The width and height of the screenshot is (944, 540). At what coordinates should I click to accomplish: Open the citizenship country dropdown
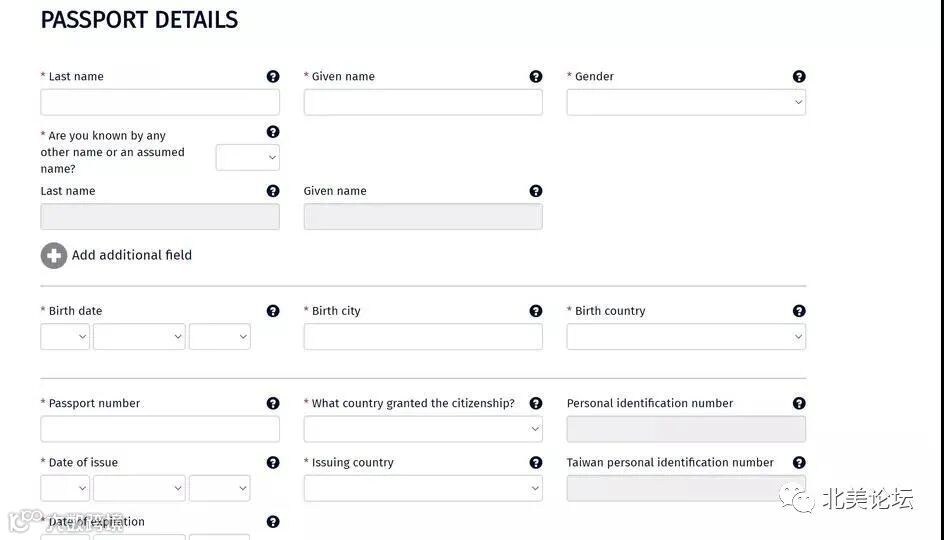423,429
